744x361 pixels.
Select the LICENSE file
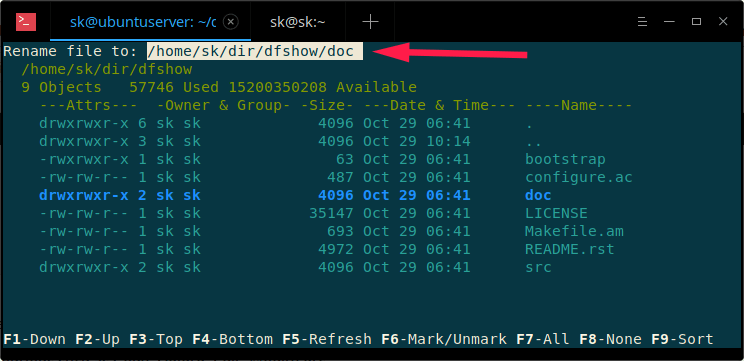point(556,213)
